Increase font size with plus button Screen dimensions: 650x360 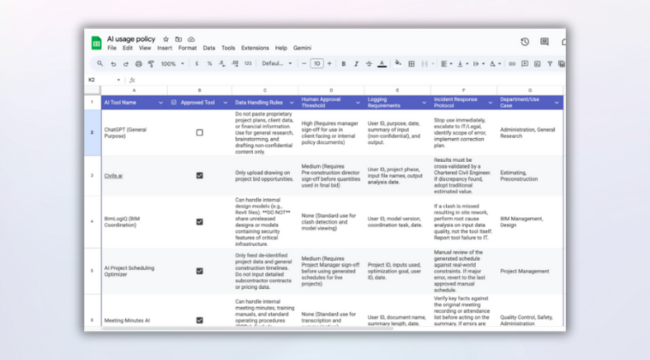point(330,64)
